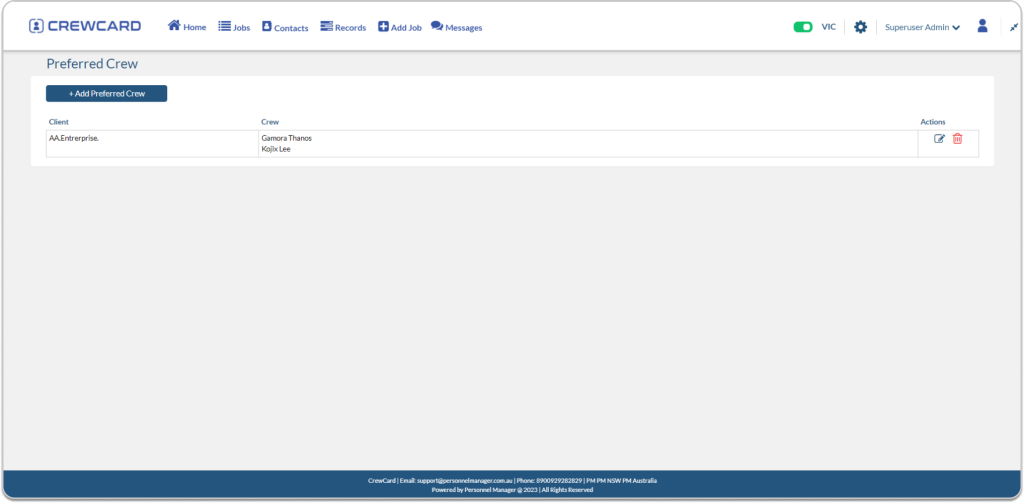The height and width of the screenshot is (503, 1024).
Task: Open settings with the gear icon
Action: 860,27
